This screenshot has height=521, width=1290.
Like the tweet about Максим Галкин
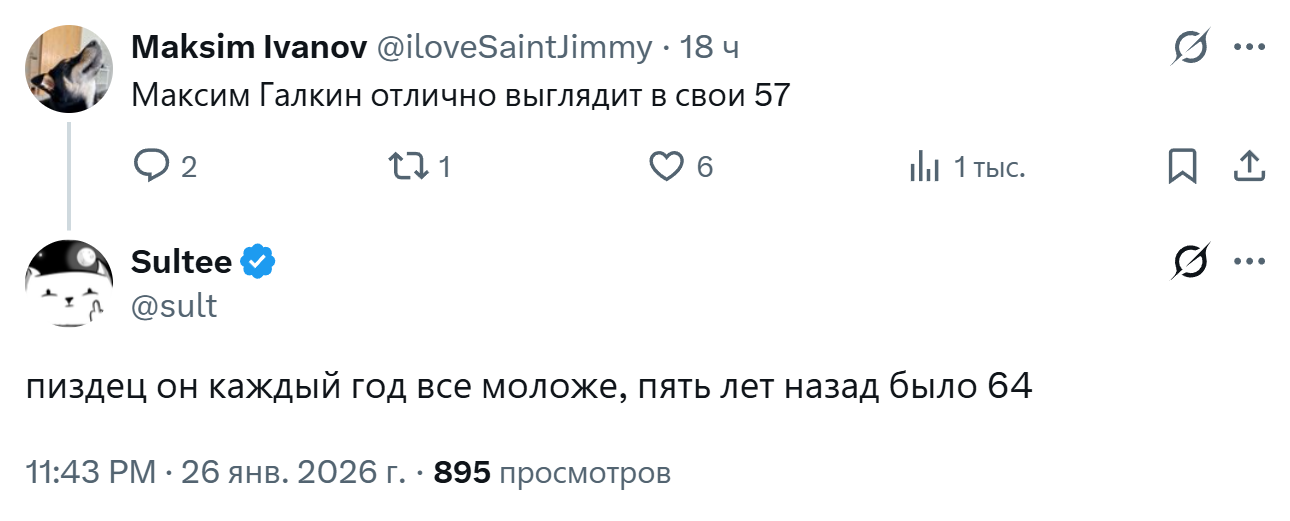click(666, 166)
